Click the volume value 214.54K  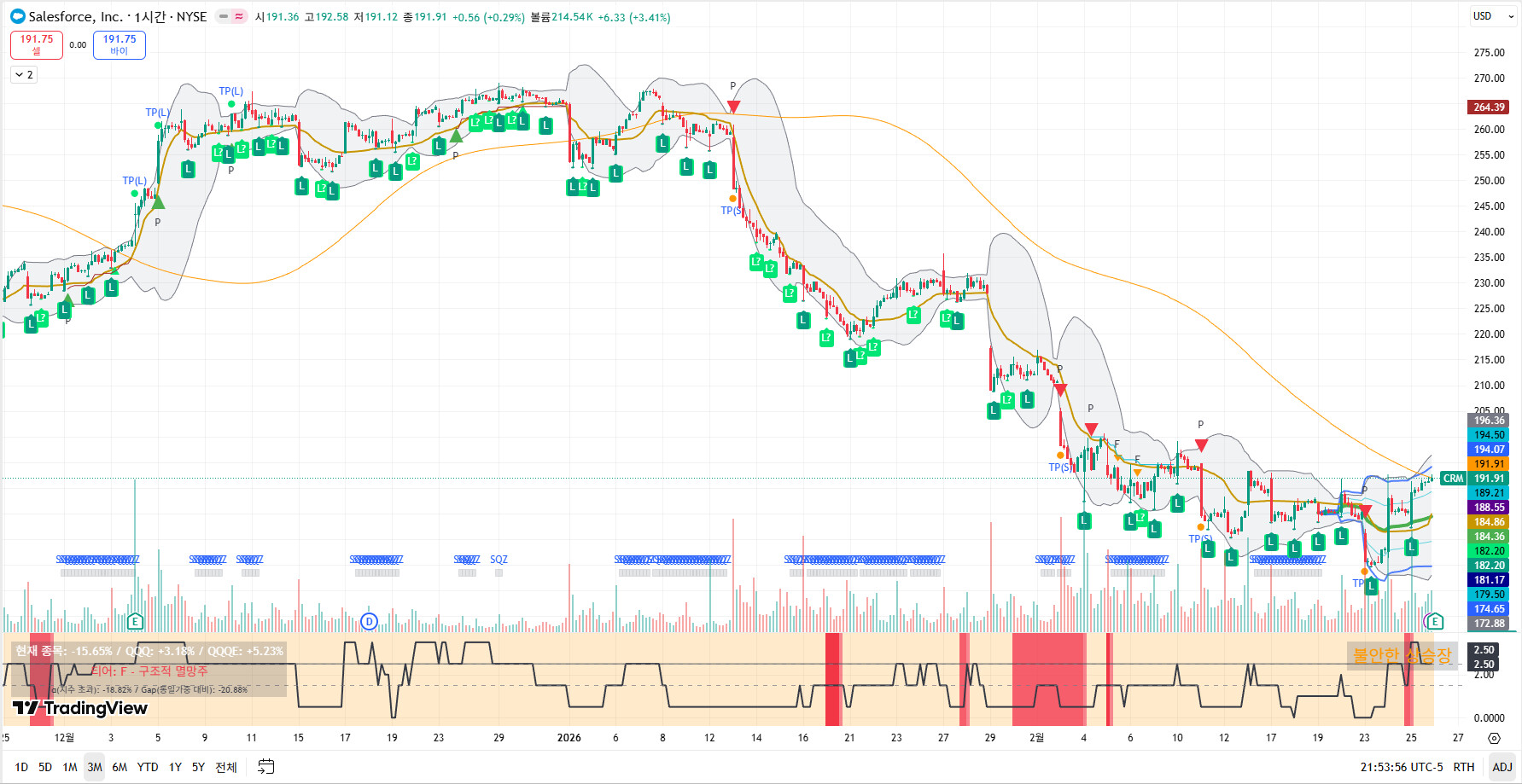[x=572, y=17]
